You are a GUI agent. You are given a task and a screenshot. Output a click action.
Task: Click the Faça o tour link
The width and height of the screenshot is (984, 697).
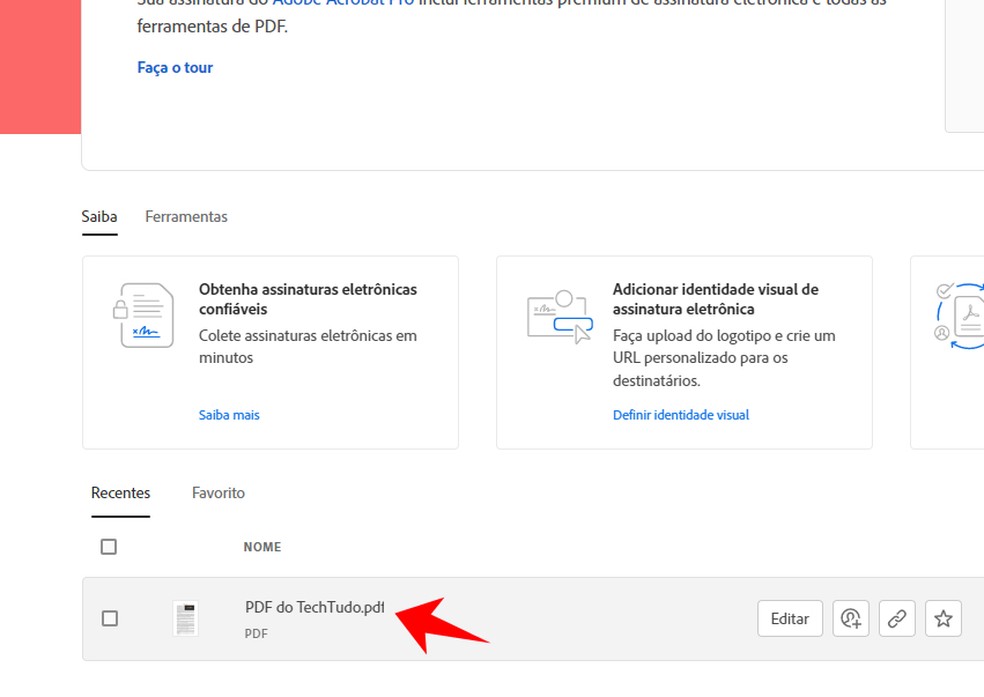[x=175, y=68]
